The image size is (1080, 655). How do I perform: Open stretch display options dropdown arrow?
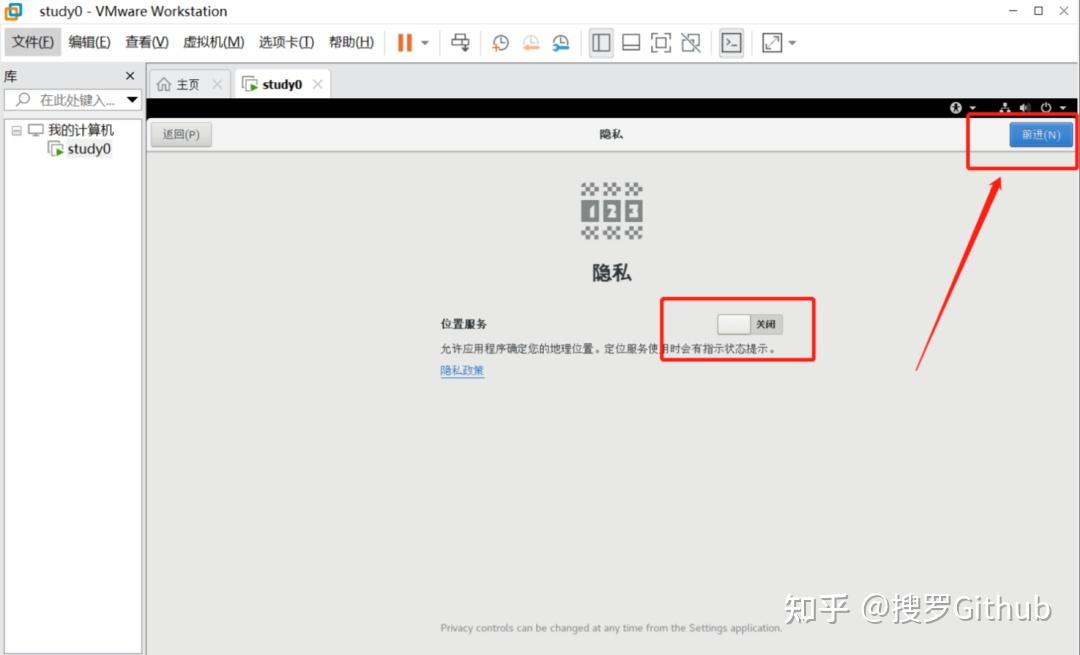point(792,43)
